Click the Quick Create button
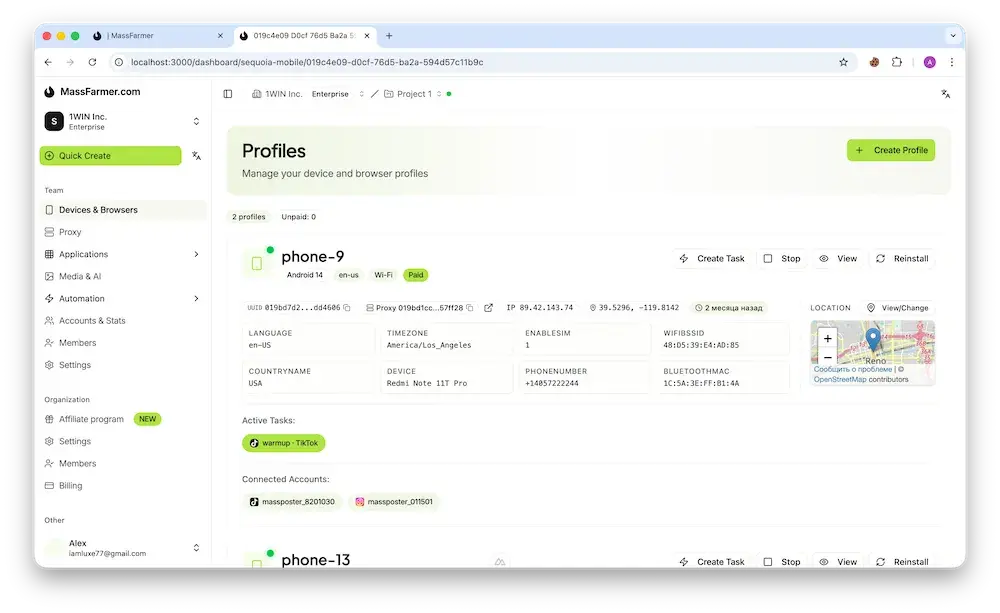 pyautogui.click(x=110, y=156)
